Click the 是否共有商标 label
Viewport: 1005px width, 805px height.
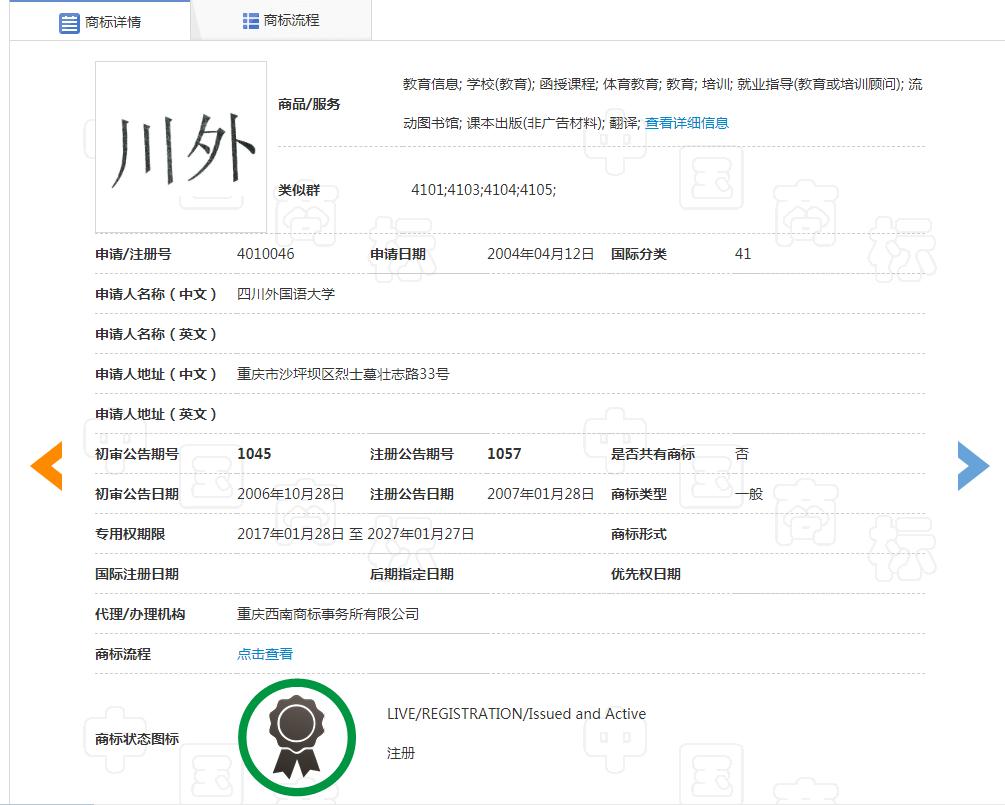point(652,454)
